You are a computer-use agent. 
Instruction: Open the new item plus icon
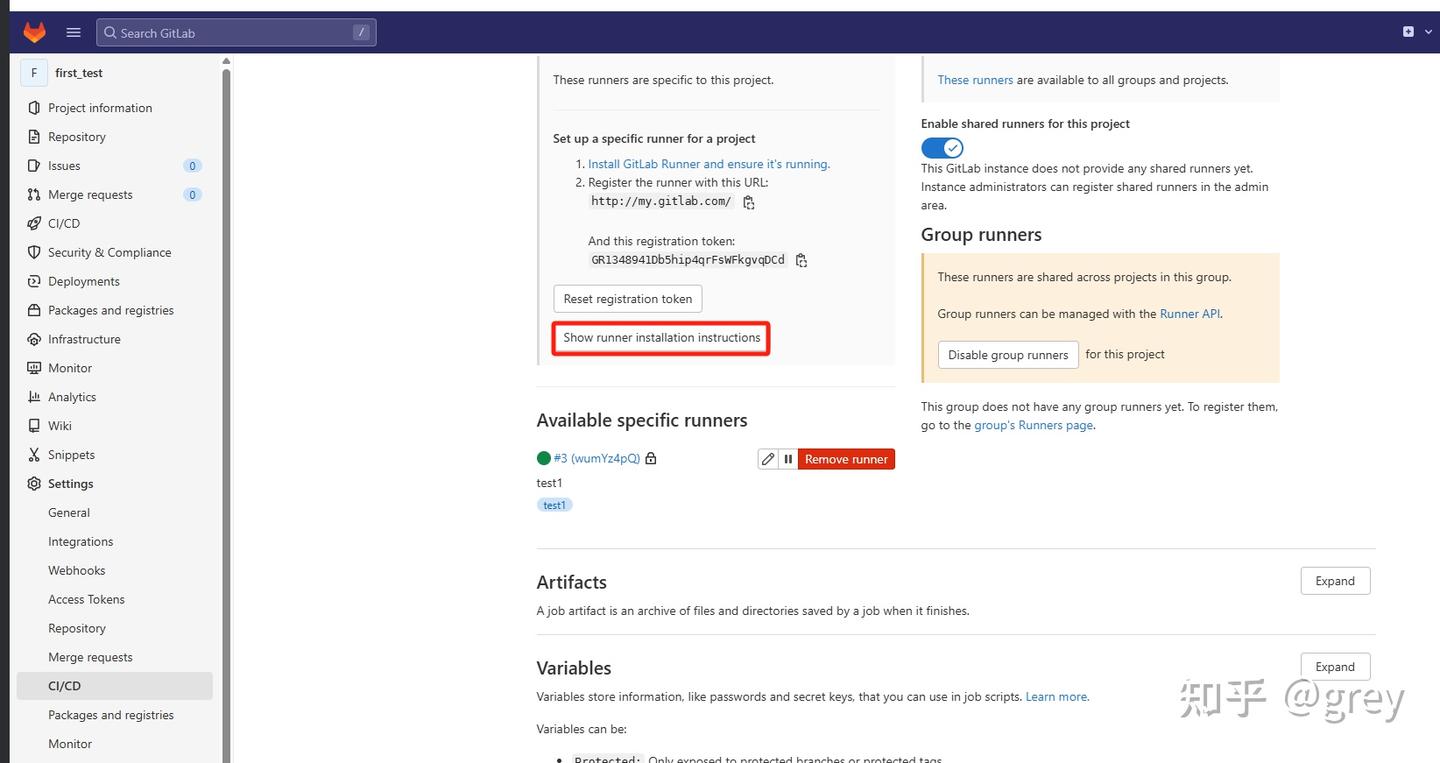point(1408,31)
